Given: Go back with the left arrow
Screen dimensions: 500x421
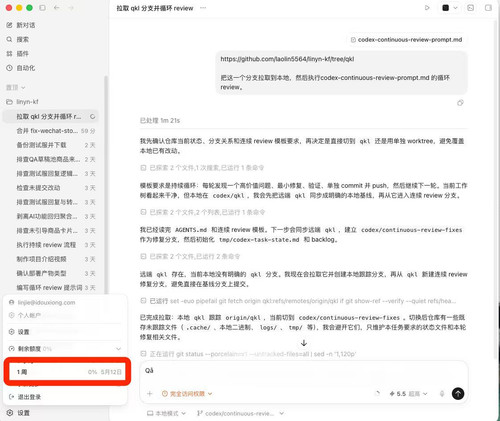Looking at the screenshot, I should click(57, 8).
